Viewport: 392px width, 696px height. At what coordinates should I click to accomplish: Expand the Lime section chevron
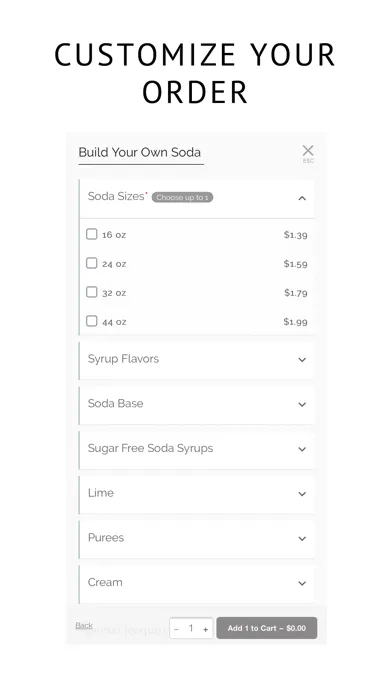(302, 494)
